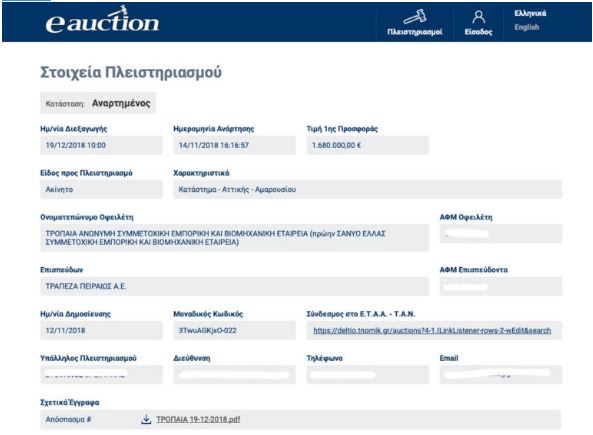Click the Ημ/νία Διεξαγωγής date field
Viewport: 593px width, 435px height.
pos(101,145)
